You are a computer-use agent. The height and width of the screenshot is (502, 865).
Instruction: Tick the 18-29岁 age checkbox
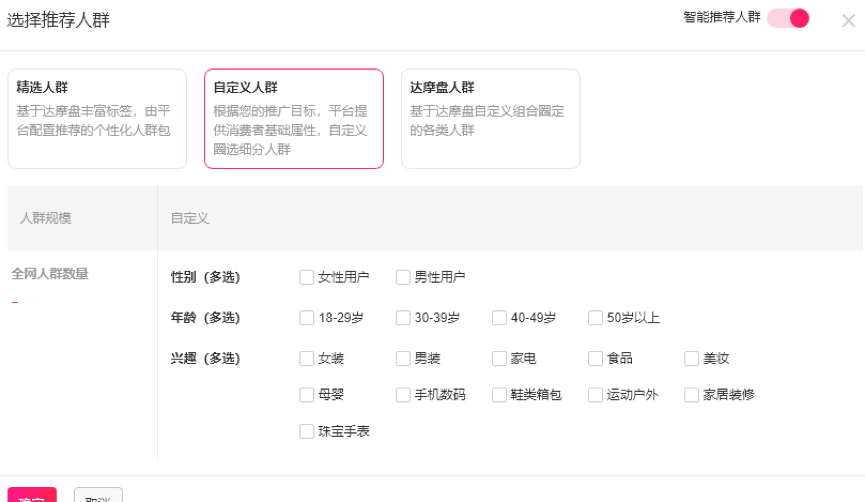click(307, 318)
